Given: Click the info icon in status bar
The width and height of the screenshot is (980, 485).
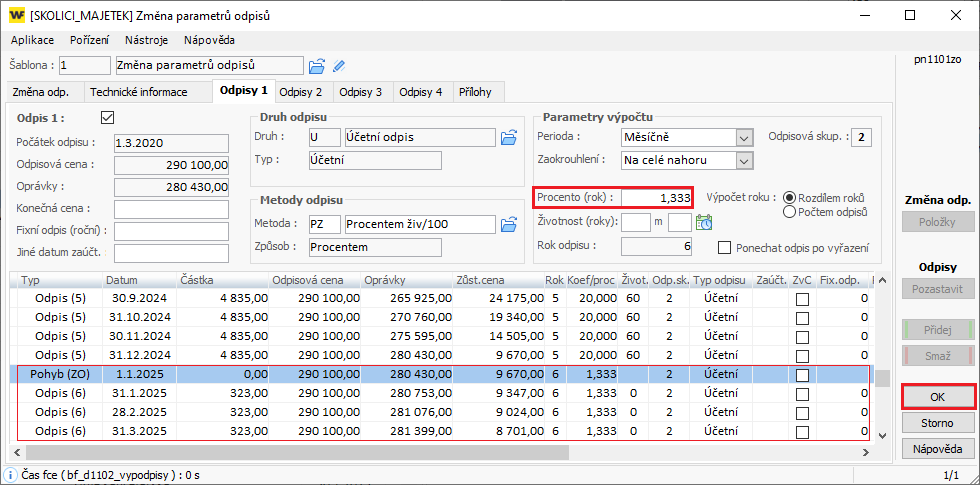Looking at the screenshot, I should [9, 476].
